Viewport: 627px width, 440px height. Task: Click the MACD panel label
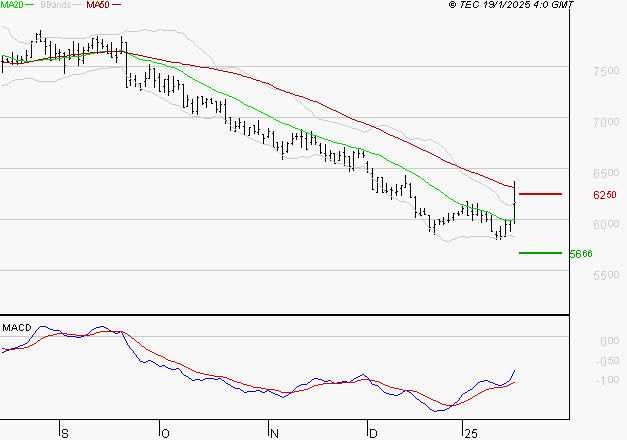click(x=17, y=328)
